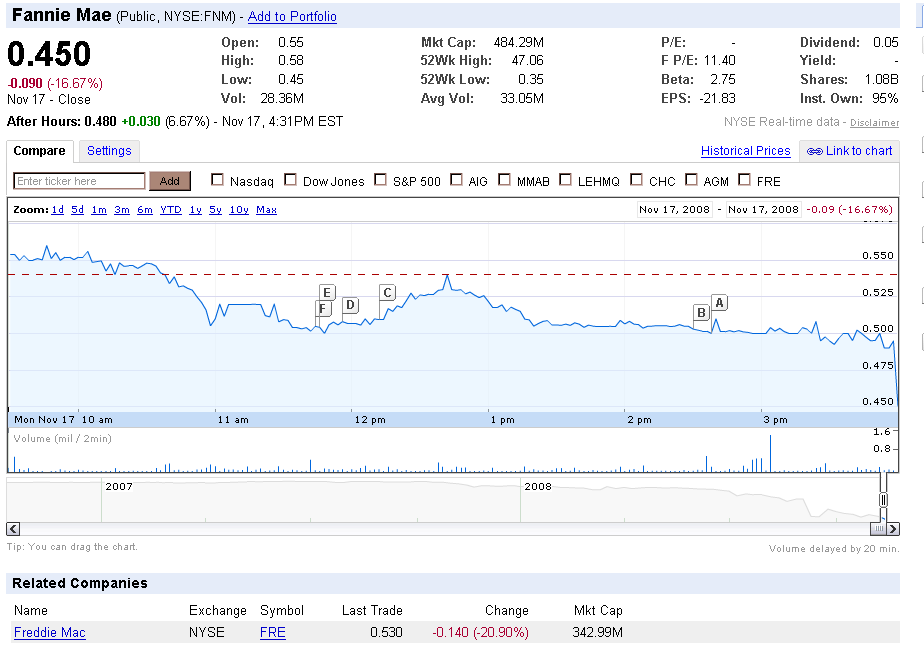Click the Link to chart button
Viewport: 924px width, 649px height.
click(849, 151)
